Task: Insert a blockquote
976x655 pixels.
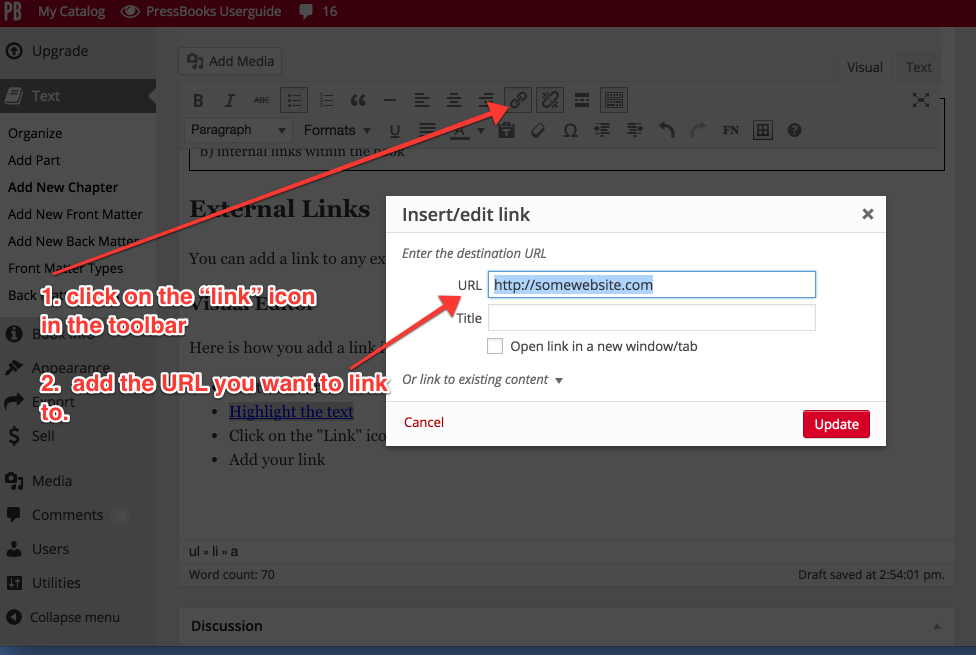Action: 358,100
